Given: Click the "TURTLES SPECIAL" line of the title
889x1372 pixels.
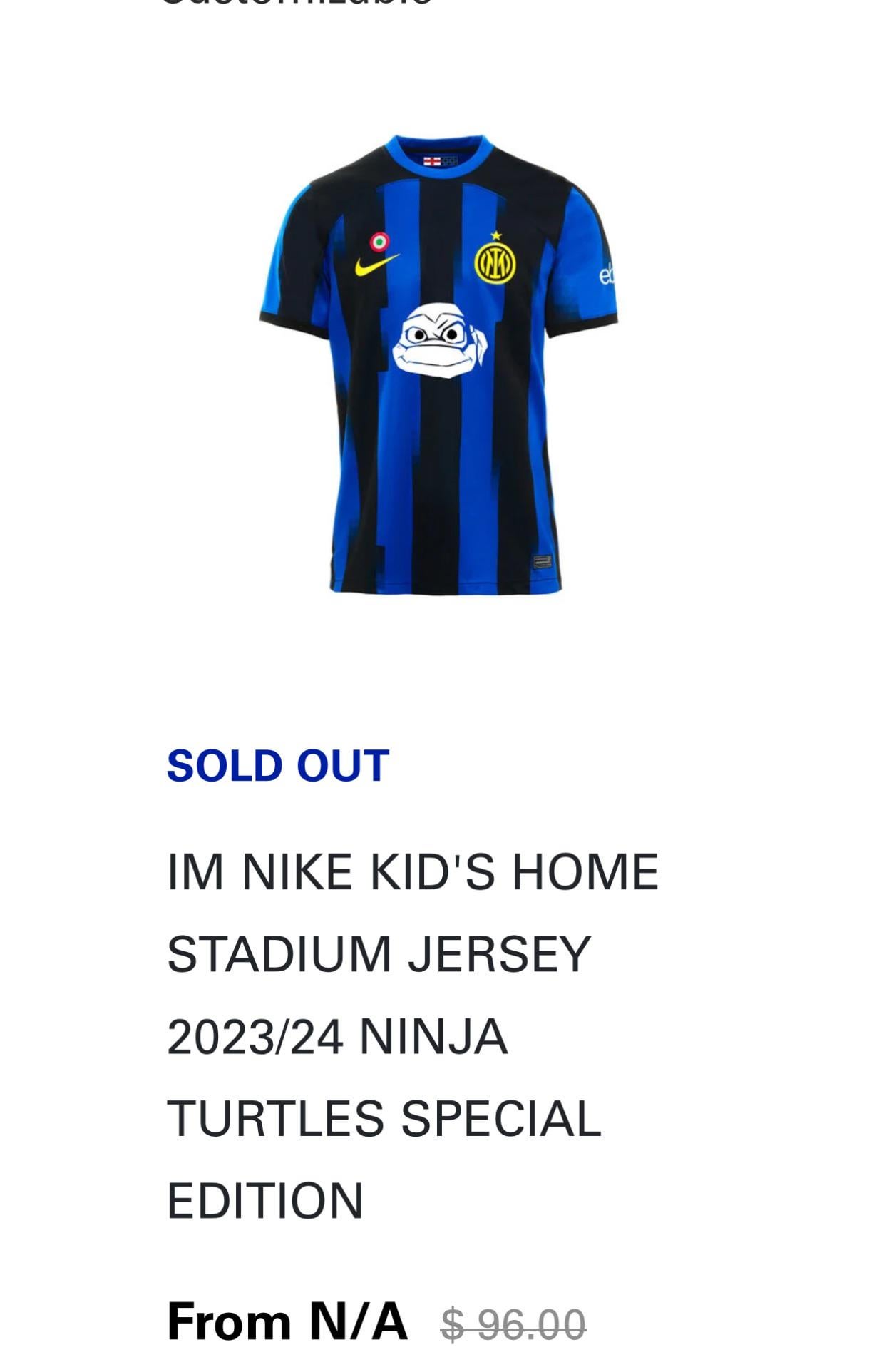Looking at the screenshot, I should click(384, 1118).
